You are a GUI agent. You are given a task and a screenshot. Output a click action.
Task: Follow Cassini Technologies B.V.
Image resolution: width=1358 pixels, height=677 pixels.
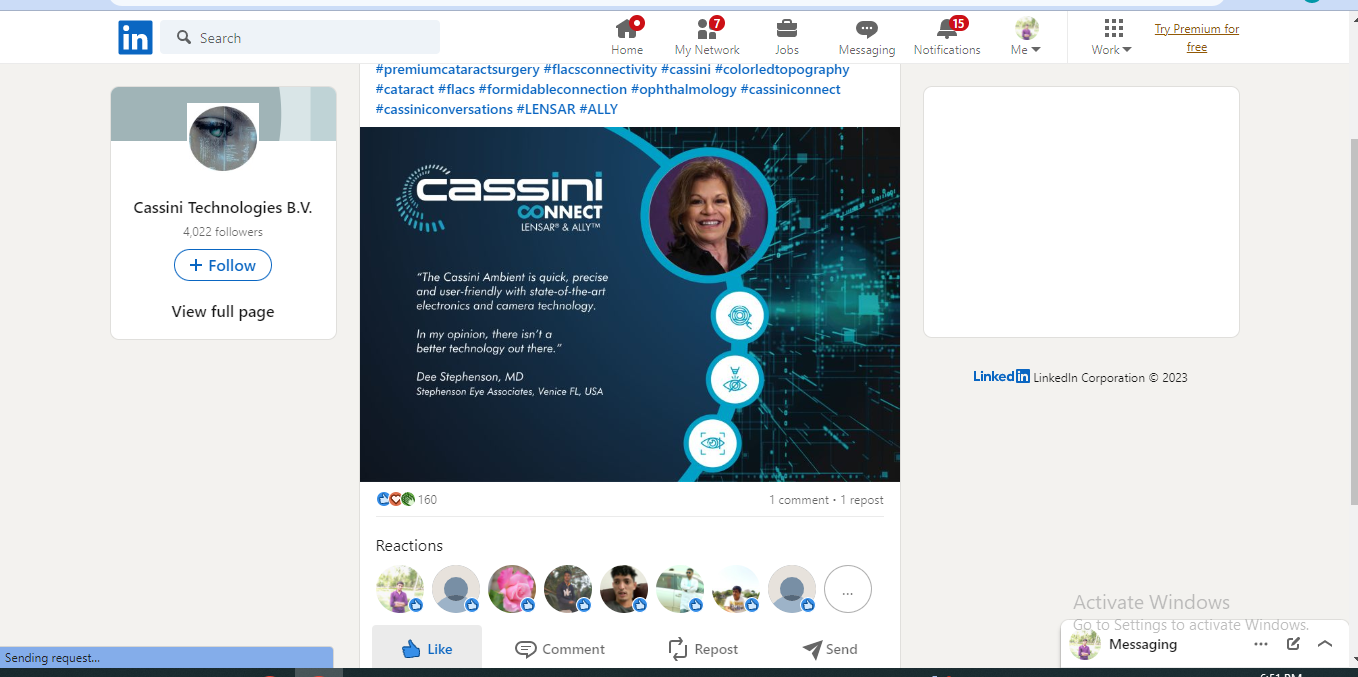coord(223,265)
